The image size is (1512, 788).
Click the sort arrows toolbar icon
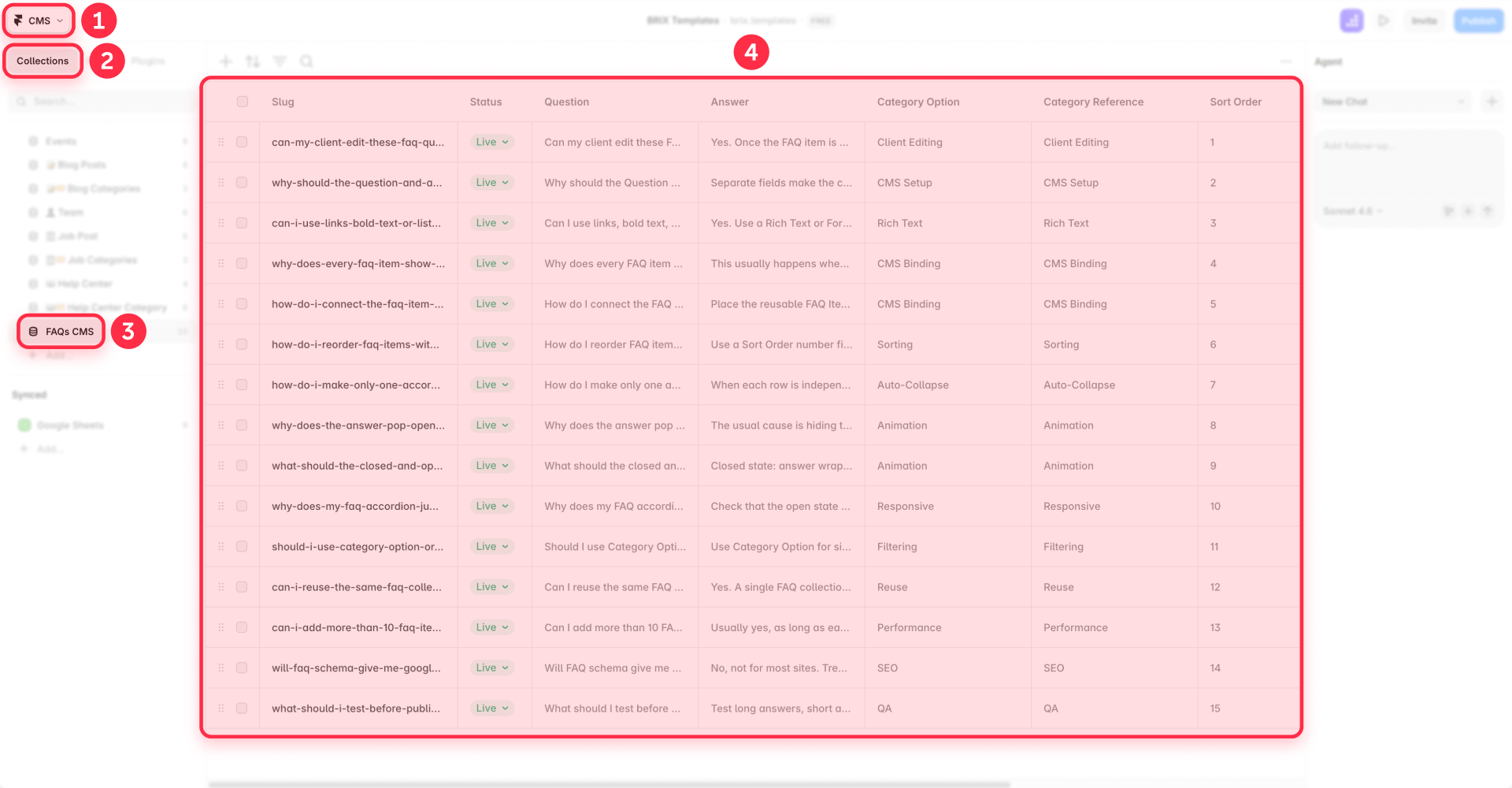point(253,61)
